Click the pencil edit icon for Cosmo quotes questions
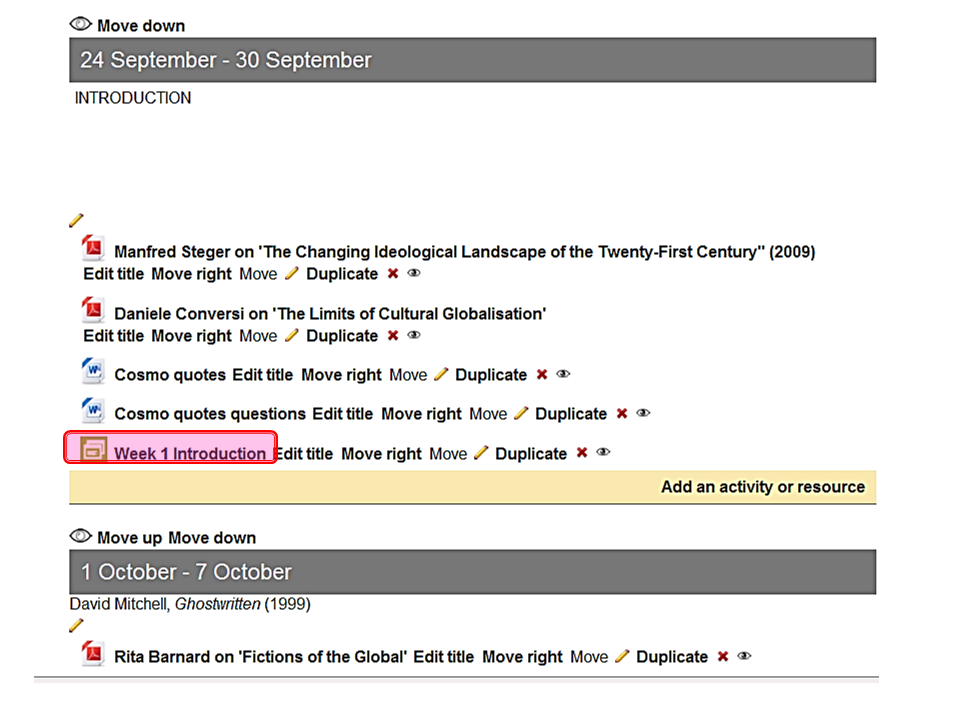Viewport: 960px width, 720px height. tap(521, 413)
